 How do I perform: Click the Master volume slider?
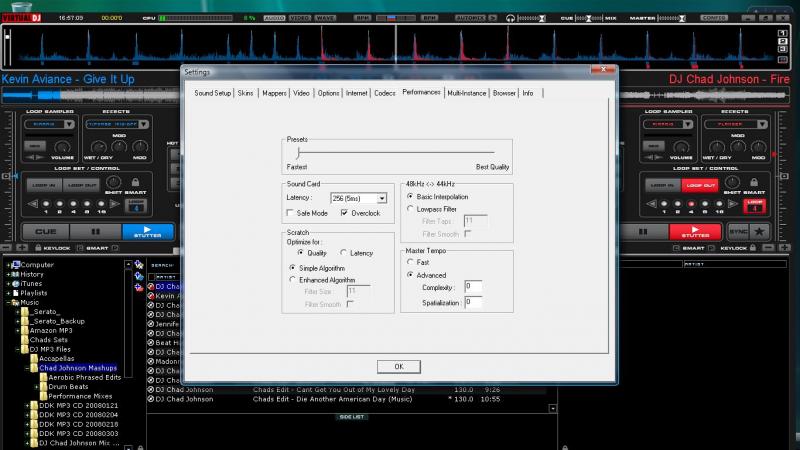[x=671, y=18]
